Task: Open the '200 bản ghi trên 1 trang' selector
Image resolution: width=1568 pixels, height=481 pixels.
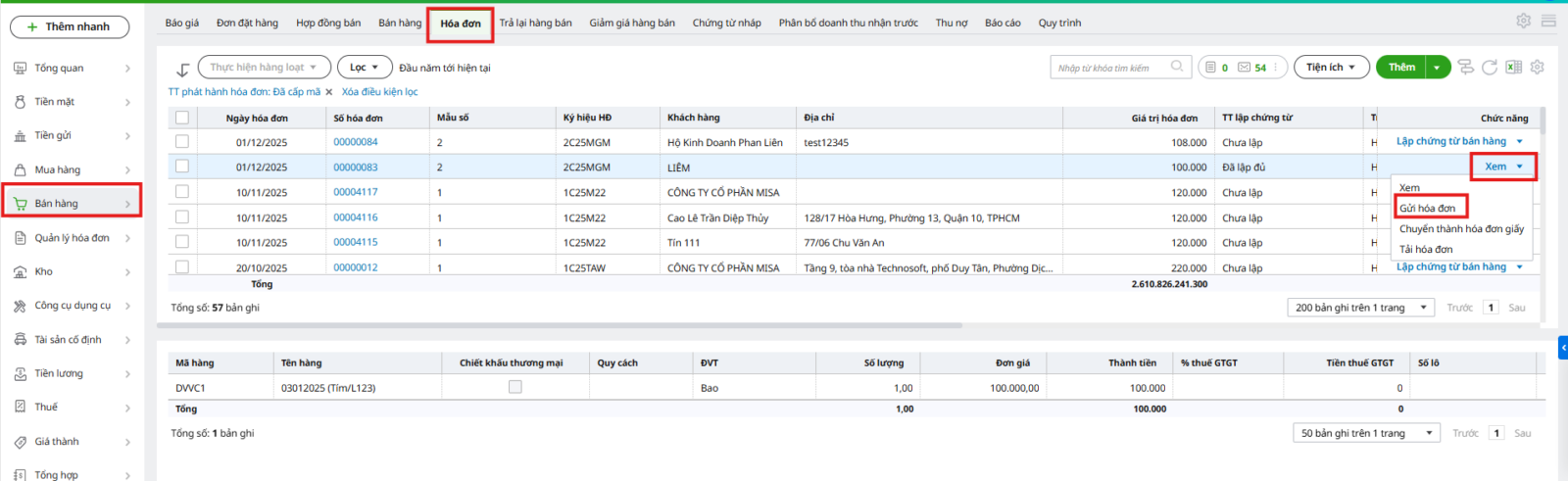Action: pyautogui.click(x=1358, y=308)
